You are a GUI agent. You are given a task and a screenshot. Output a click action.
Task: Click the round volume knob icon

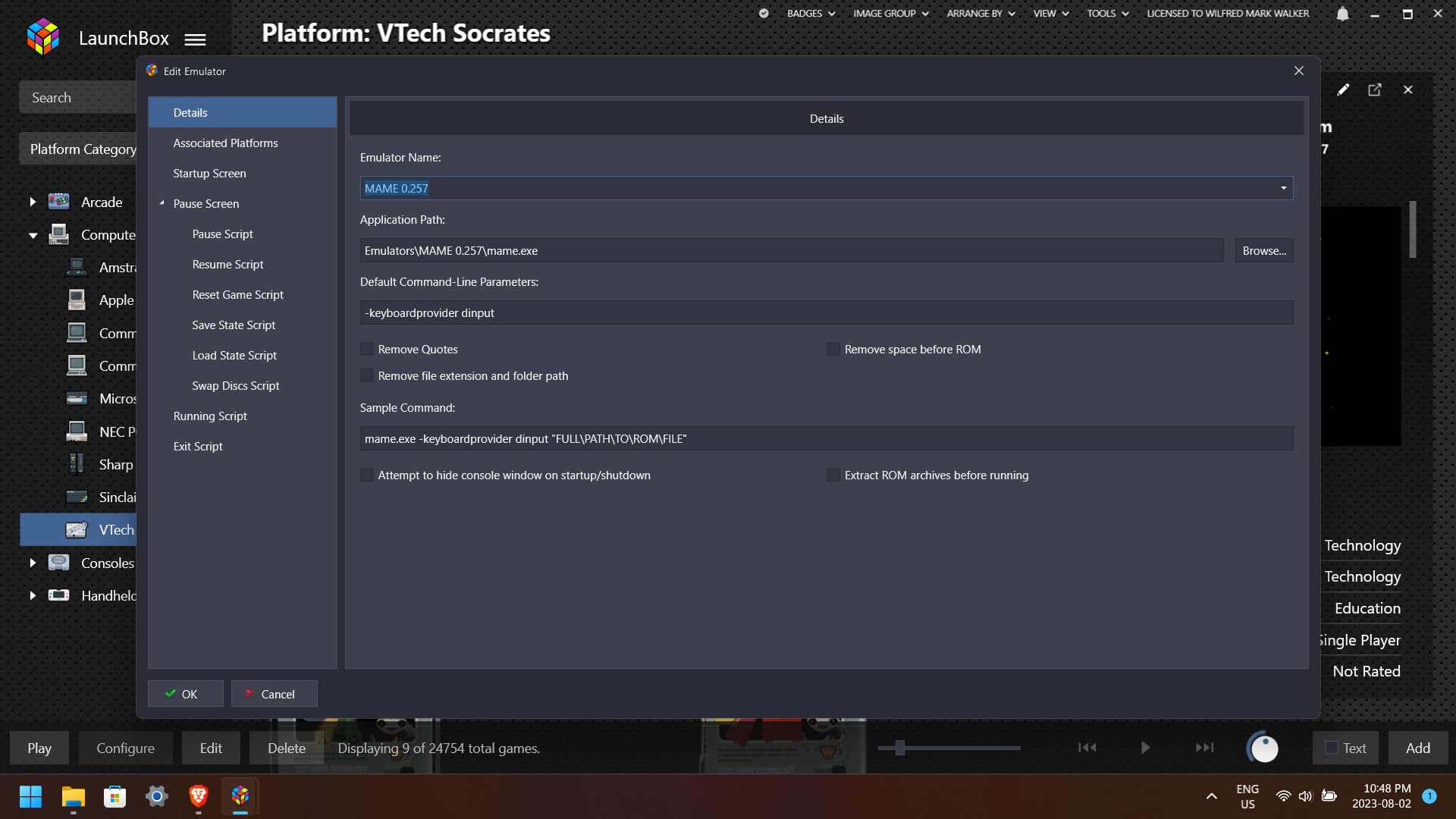pos(1263,748)
